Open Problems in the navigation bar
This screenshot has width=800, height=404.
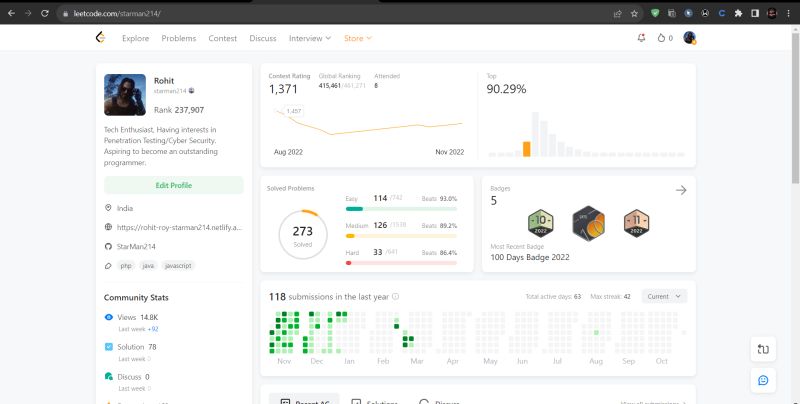pyautogui.click(x=179, y=38)
